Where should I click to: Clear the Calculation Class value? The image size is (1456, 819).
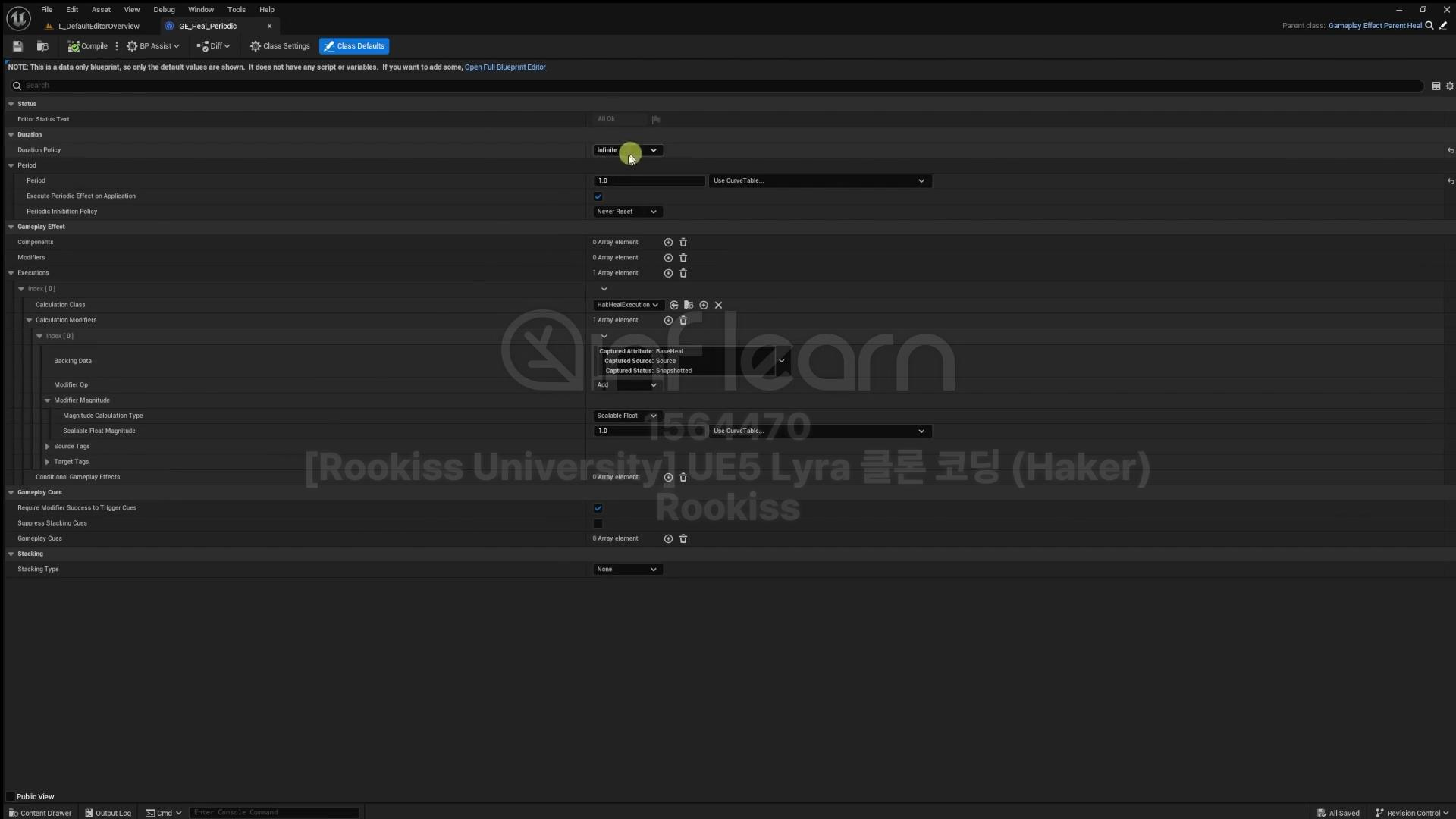[x=718, y=305]
